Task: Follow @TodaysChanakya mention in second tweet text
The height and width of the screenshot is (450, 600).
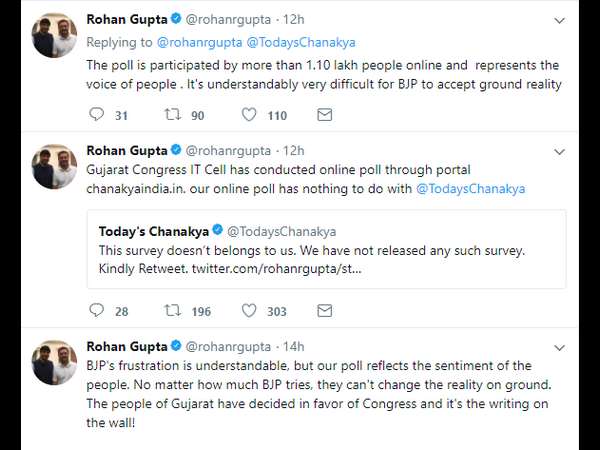Action: tap(471, 187)
